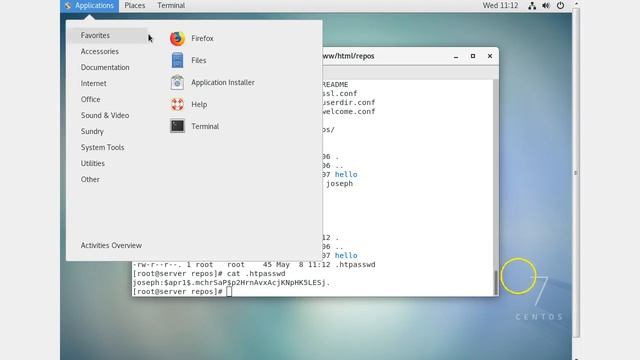
Task: Click 'README' text in terminal
Action: tap(335, 84)
